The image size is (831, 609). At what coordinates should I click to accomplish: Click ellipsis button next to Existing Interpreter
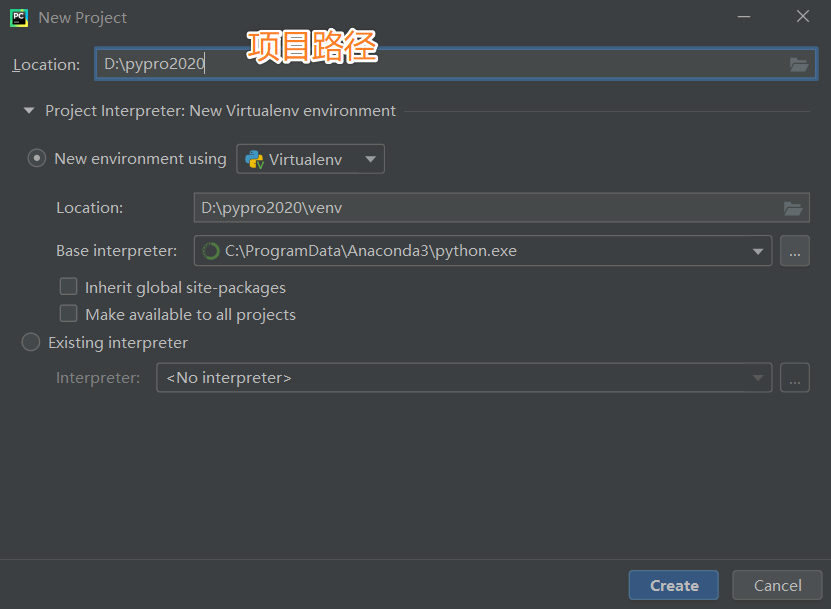(794, 377)
